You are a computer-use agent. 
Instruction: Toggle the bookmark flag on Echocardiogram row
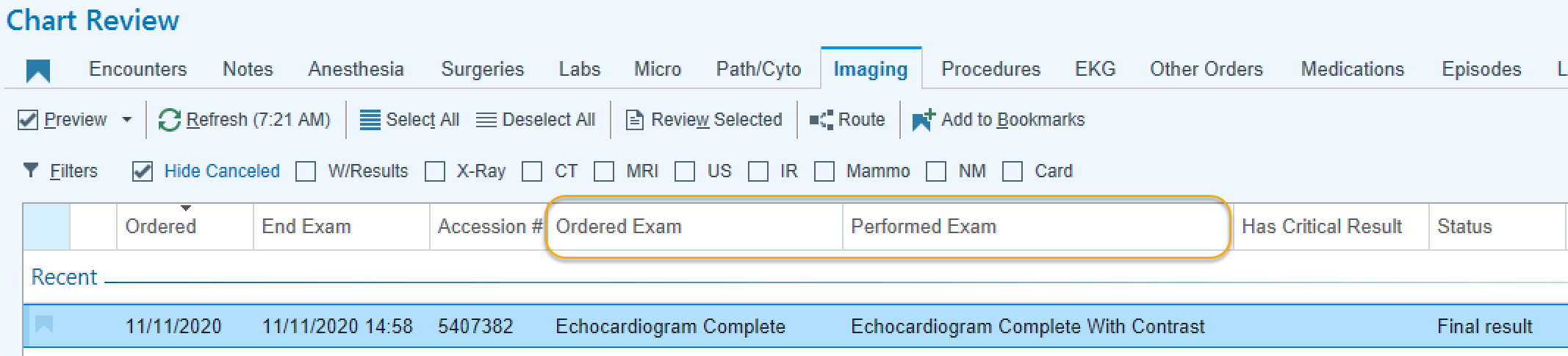click(x=44, y=324)
